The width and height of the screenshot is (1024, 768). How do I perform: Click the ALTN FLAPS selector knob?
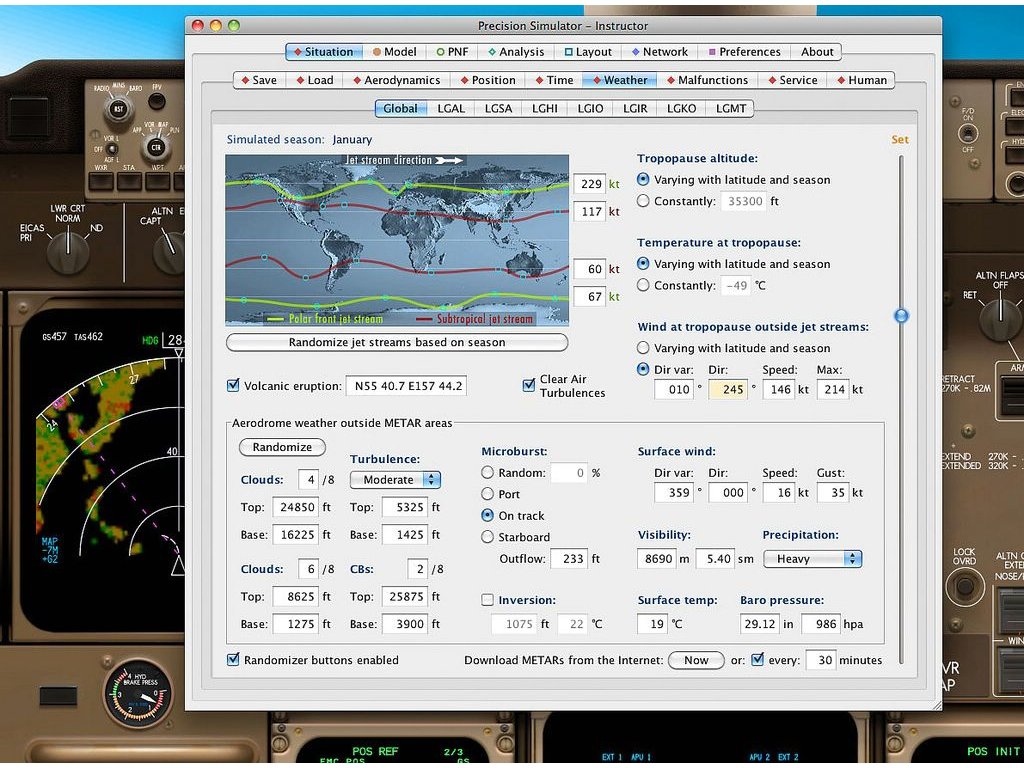click(x=1000, y=318)
